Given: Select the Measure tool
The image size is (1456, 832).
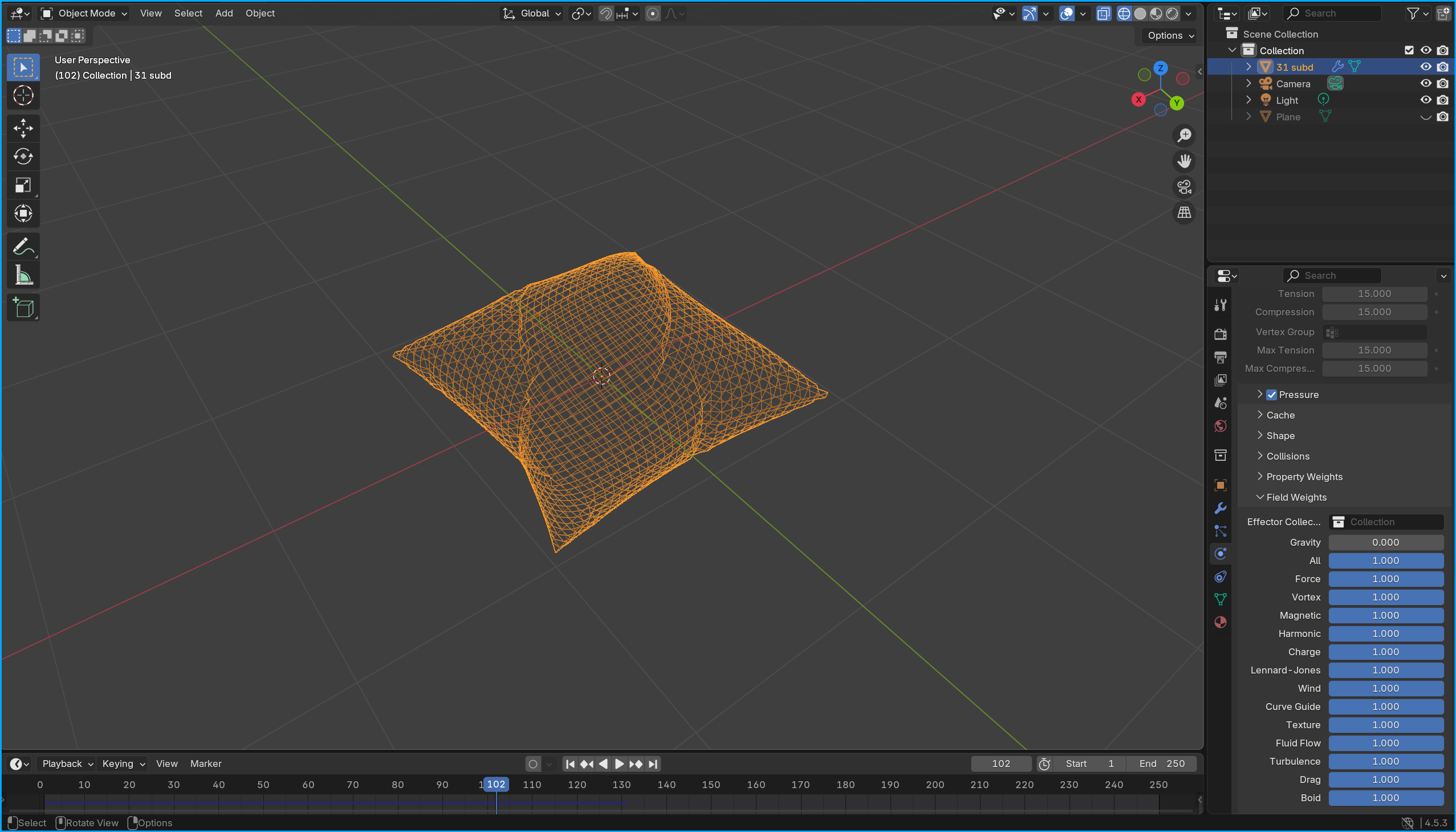Looking at the screenshot, I should (23, 275).
